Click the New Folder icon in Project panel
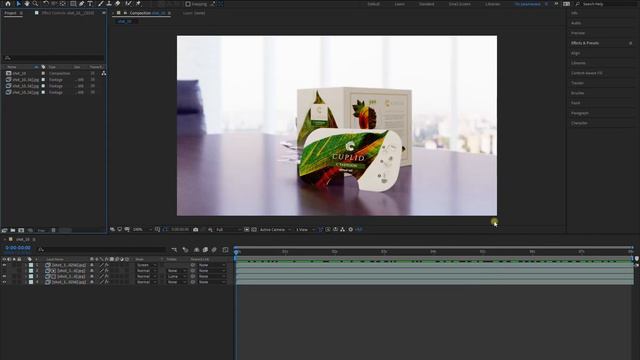 click(13, 230)
